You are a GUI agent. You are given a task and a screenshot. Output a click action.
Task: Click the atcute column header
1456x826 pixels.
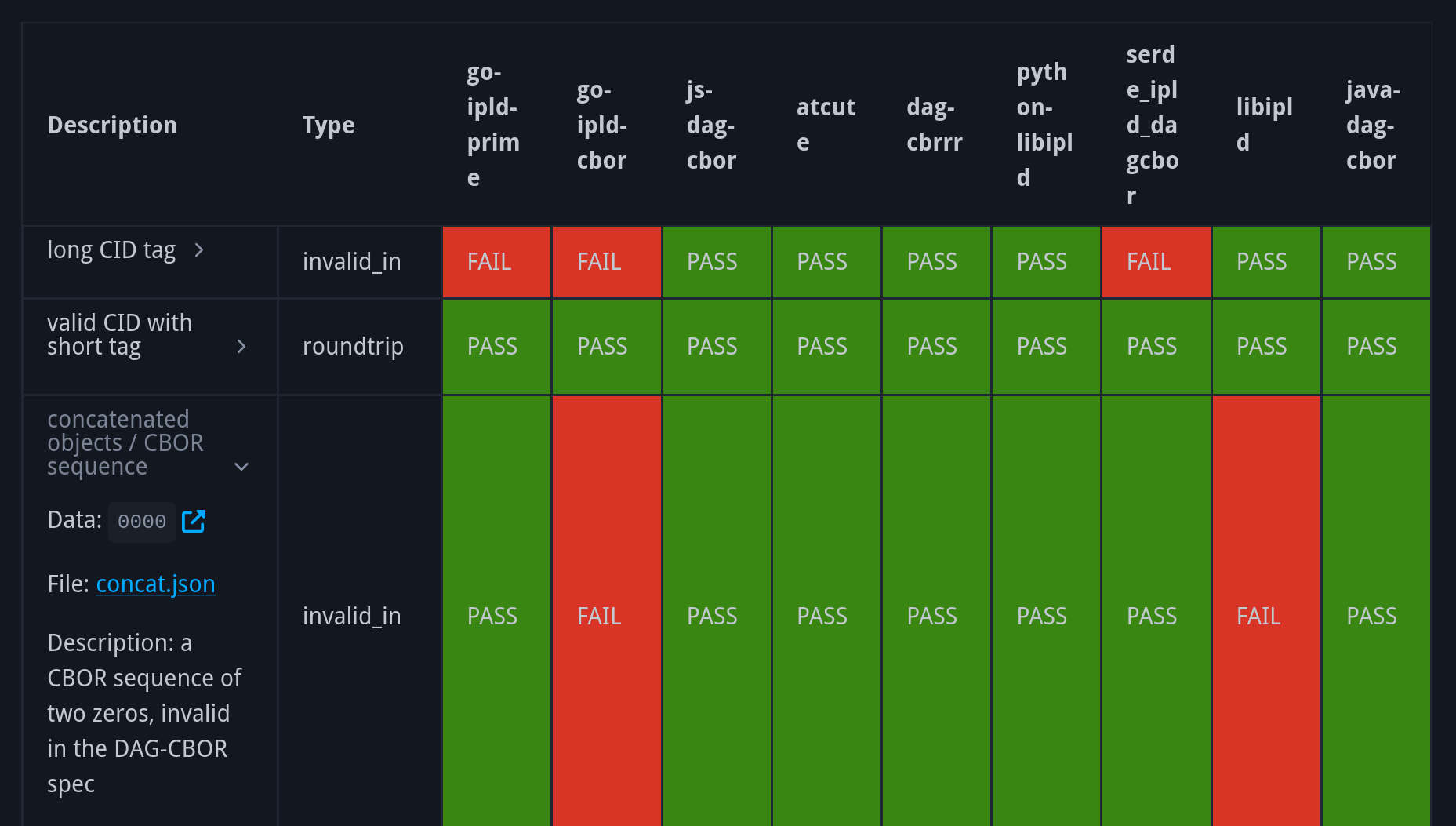pyautogui.click(x=826, y=124)
